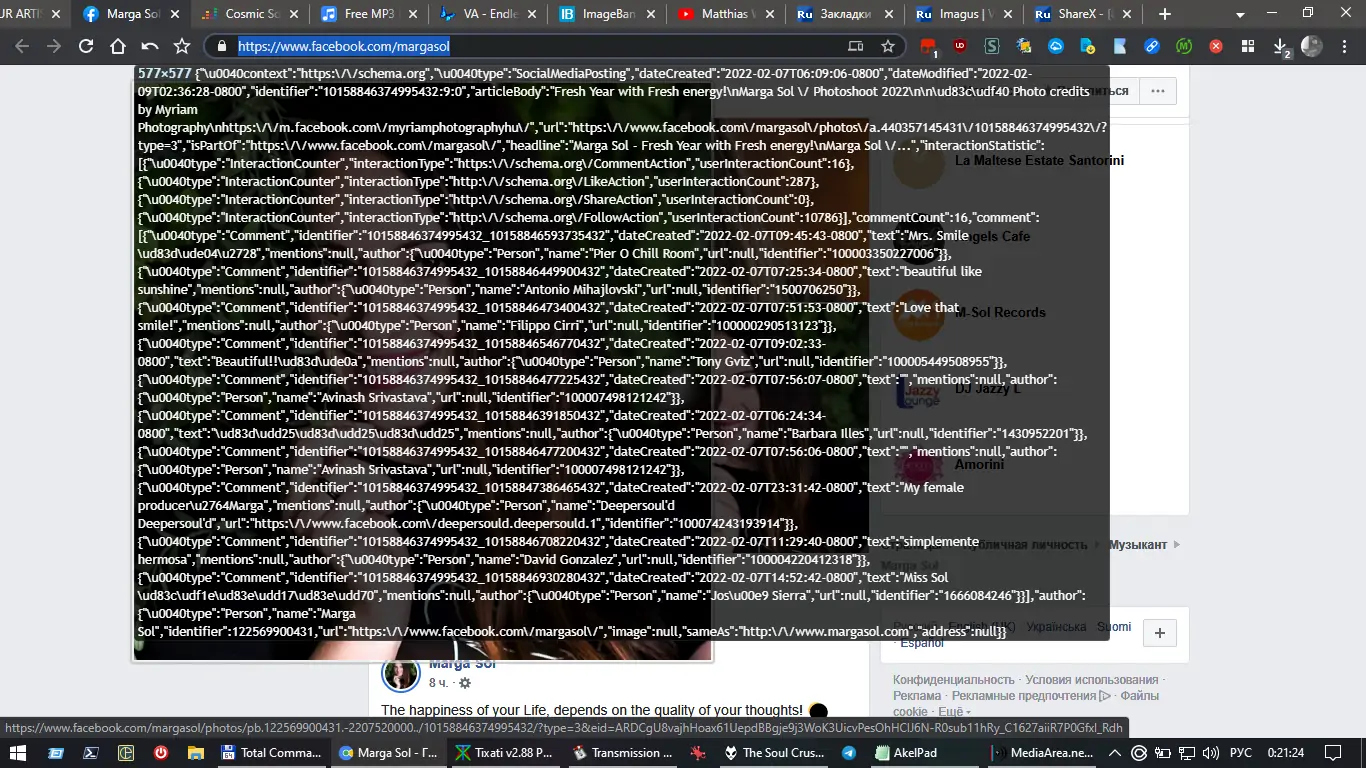1366x768 pixels.
Task: Switch to the Free MP3 tab
Action: (368, 14)
